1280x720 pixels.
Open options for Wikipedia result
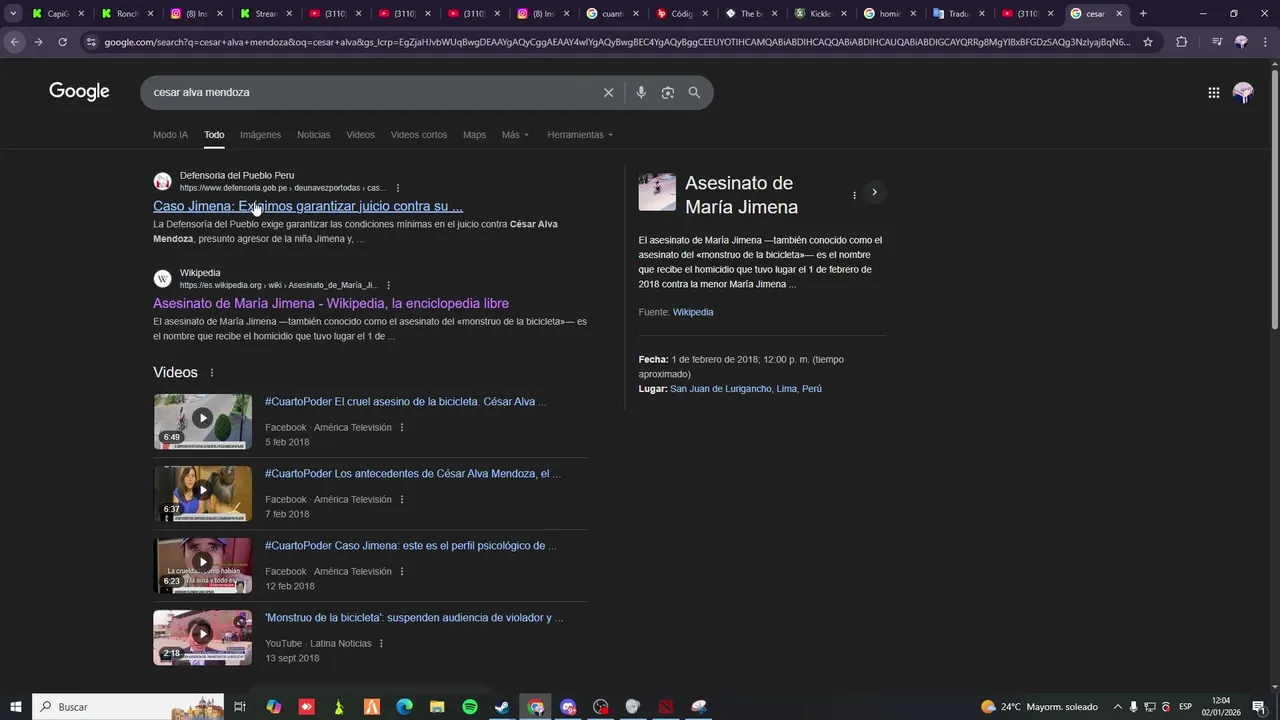tap(388, 285)
